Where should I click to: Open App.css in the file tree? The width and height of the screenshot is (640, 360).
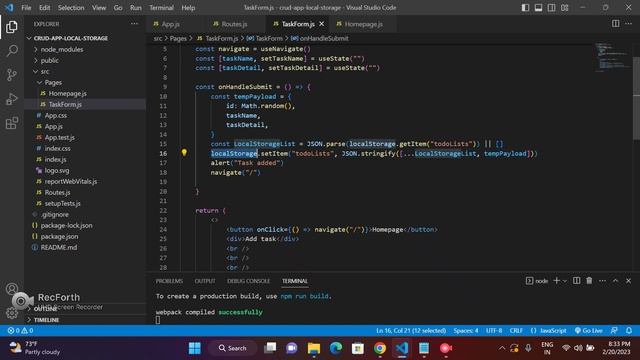pos(56,116)
